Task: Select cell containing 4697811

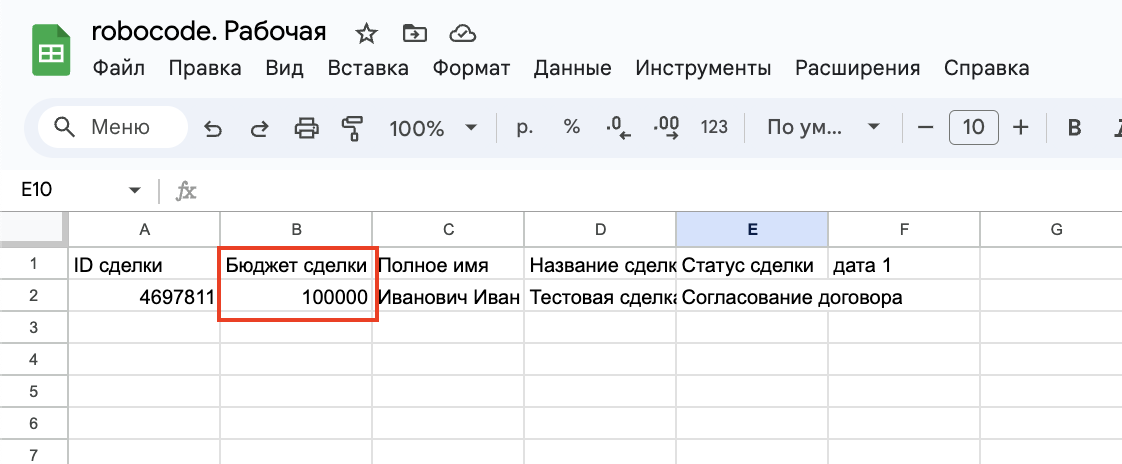Action: 145,296
